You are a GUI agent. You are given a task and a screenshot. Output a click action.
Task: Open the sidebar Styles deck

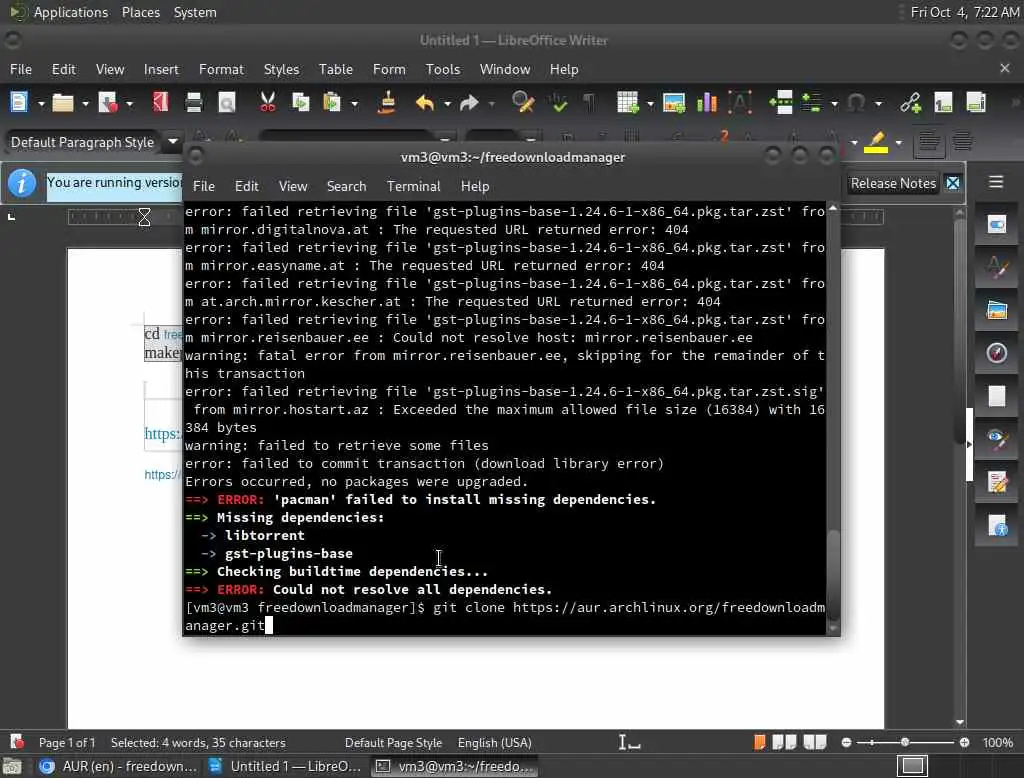coord(997,268)
